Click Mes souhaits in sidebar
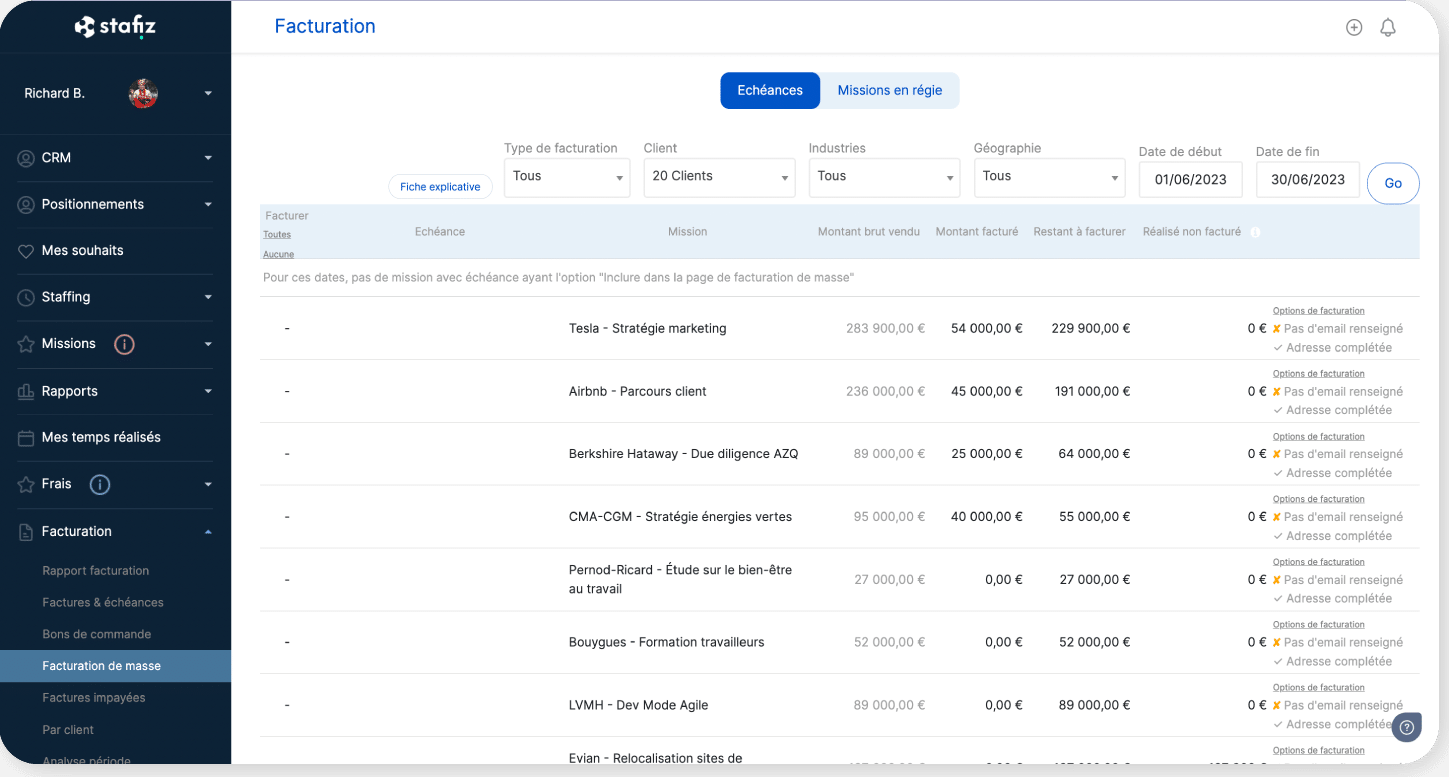This screenshot has width=1449, height=777. point(82,251)
